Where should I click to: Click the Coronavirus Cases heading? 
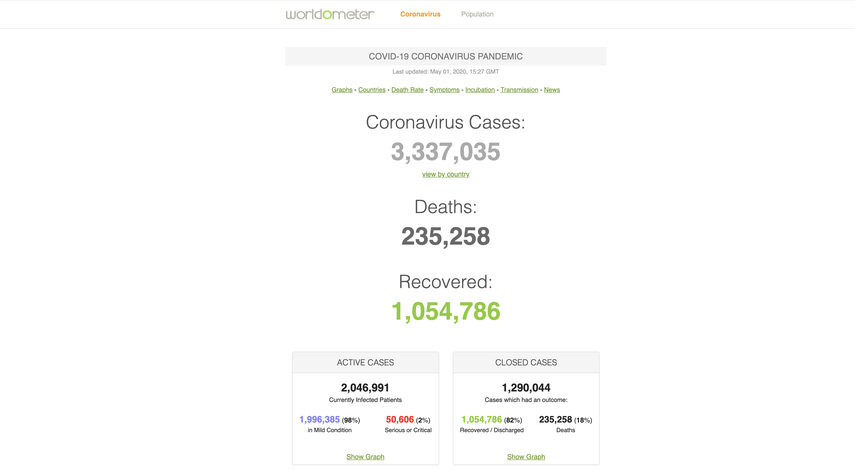pyautogui.click(x=445, y=122)
